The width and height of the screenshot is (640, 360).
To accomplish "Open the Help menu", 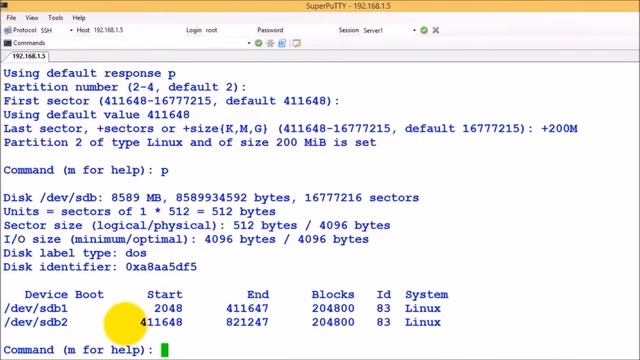I will (x=79, y=18).
